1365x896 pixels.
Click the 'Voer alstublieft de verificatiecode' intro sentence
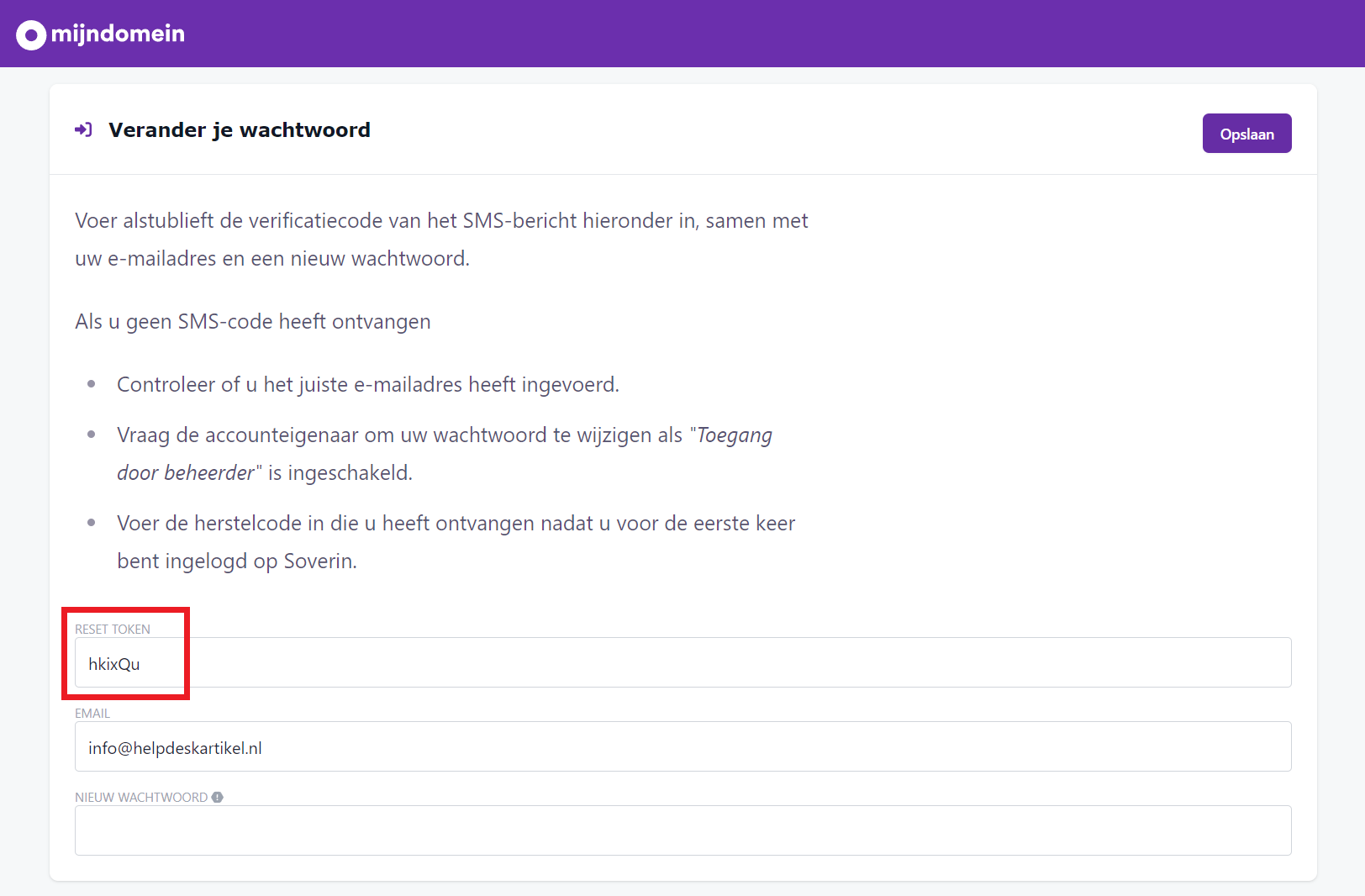tap(441, 221)
